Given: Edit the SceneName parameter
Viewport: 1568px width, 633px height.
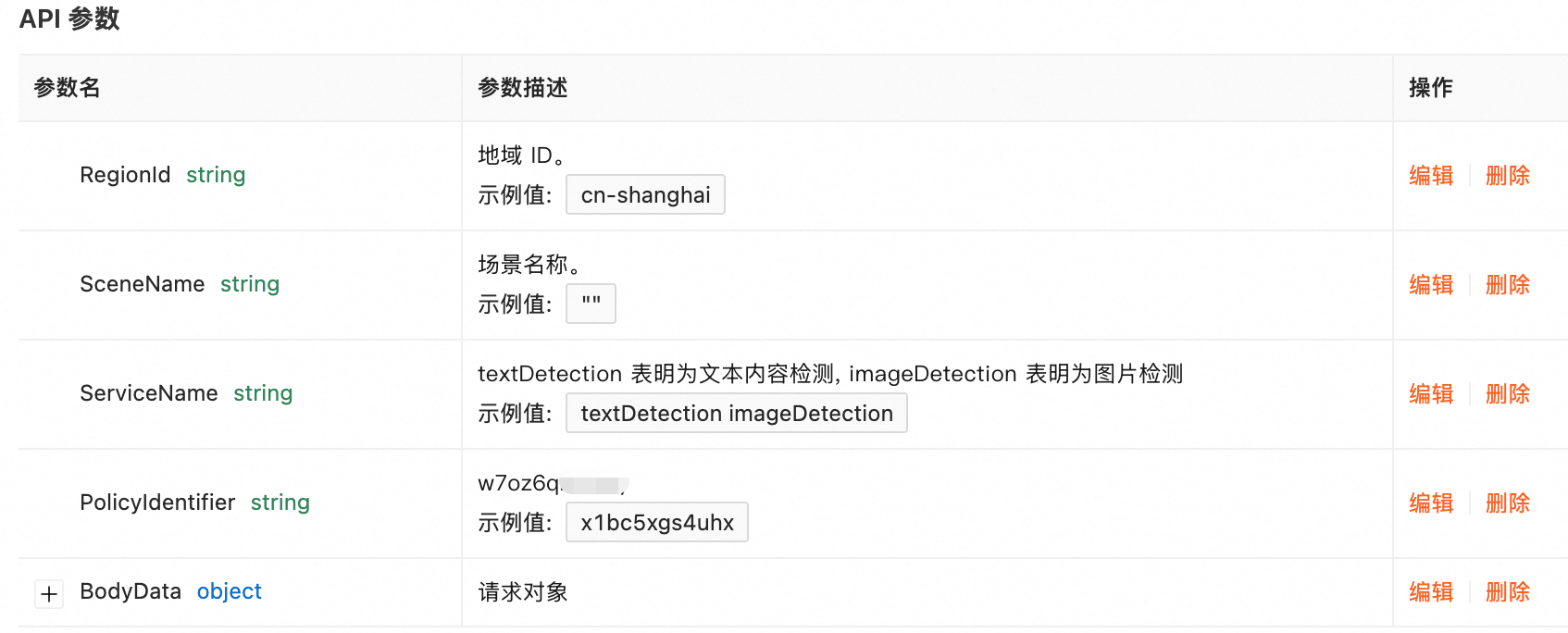Looking at the screenshot, I should point(1431,285).
